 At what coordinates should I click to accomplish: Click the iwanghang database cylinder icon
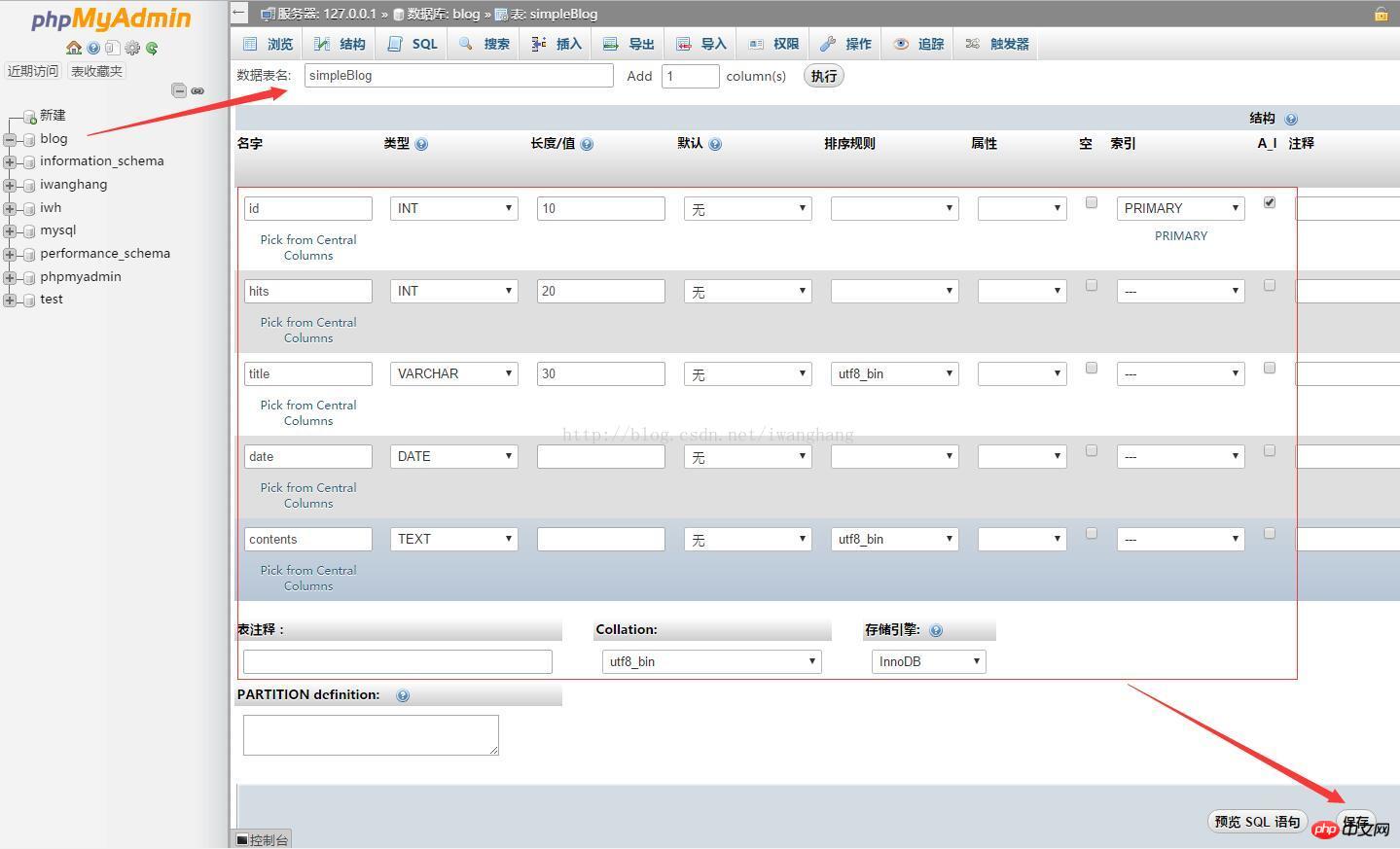coord(29,185)
